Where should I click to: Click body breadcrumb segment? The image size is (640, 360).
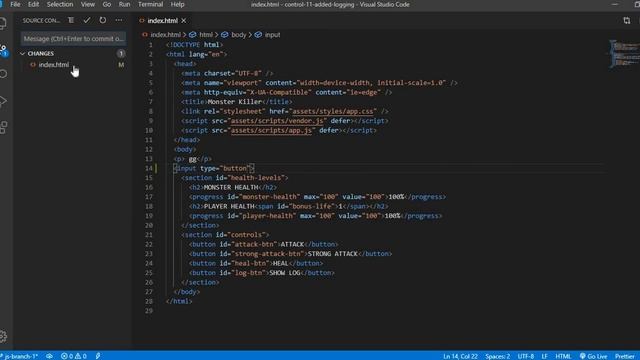(x=239, y=35)
